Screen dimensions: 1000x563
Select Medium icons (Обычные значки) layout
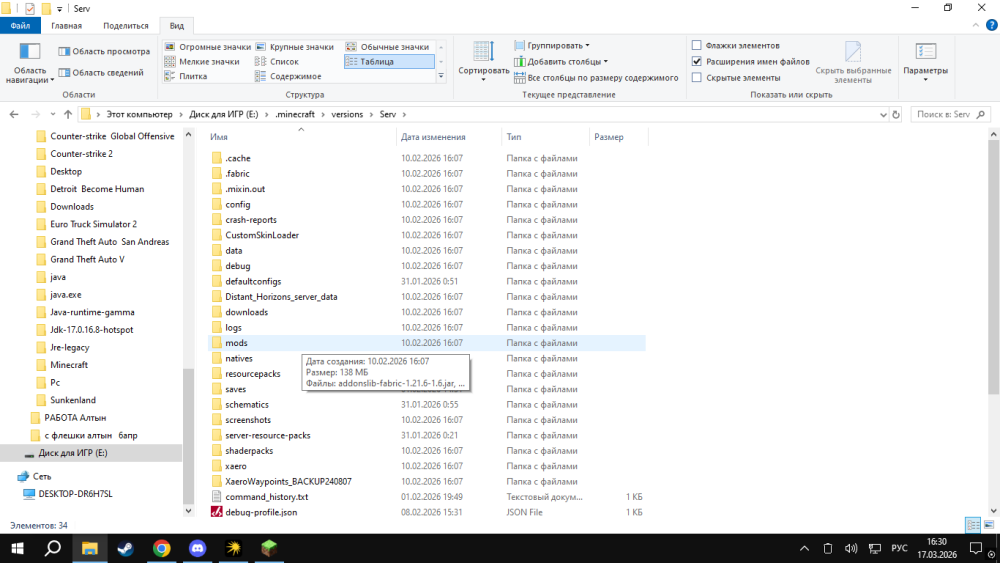coord(388,47)
